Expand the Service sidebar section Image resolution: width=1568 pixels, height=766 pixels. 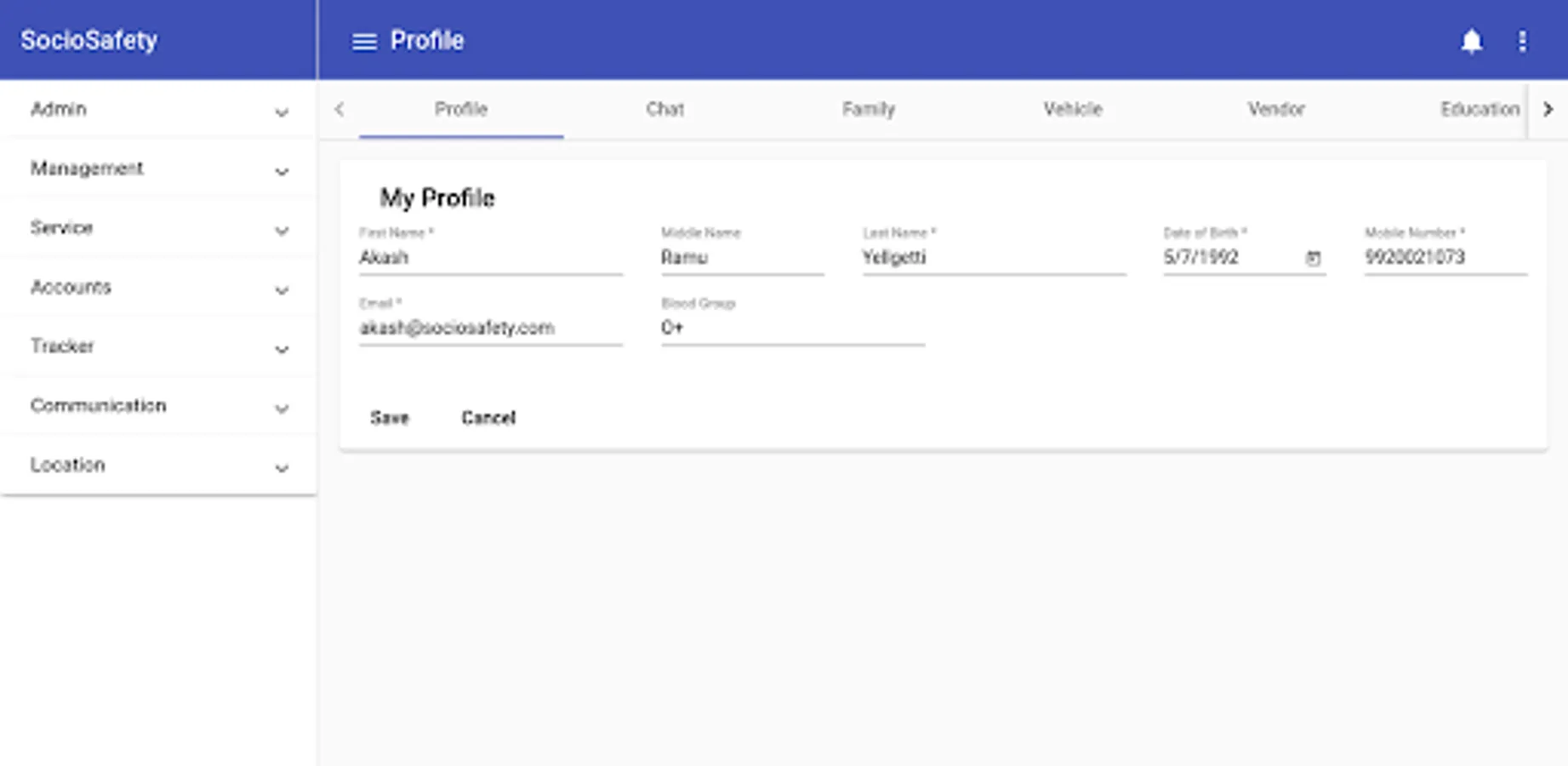pyautogui.click(x=158, y=228)
